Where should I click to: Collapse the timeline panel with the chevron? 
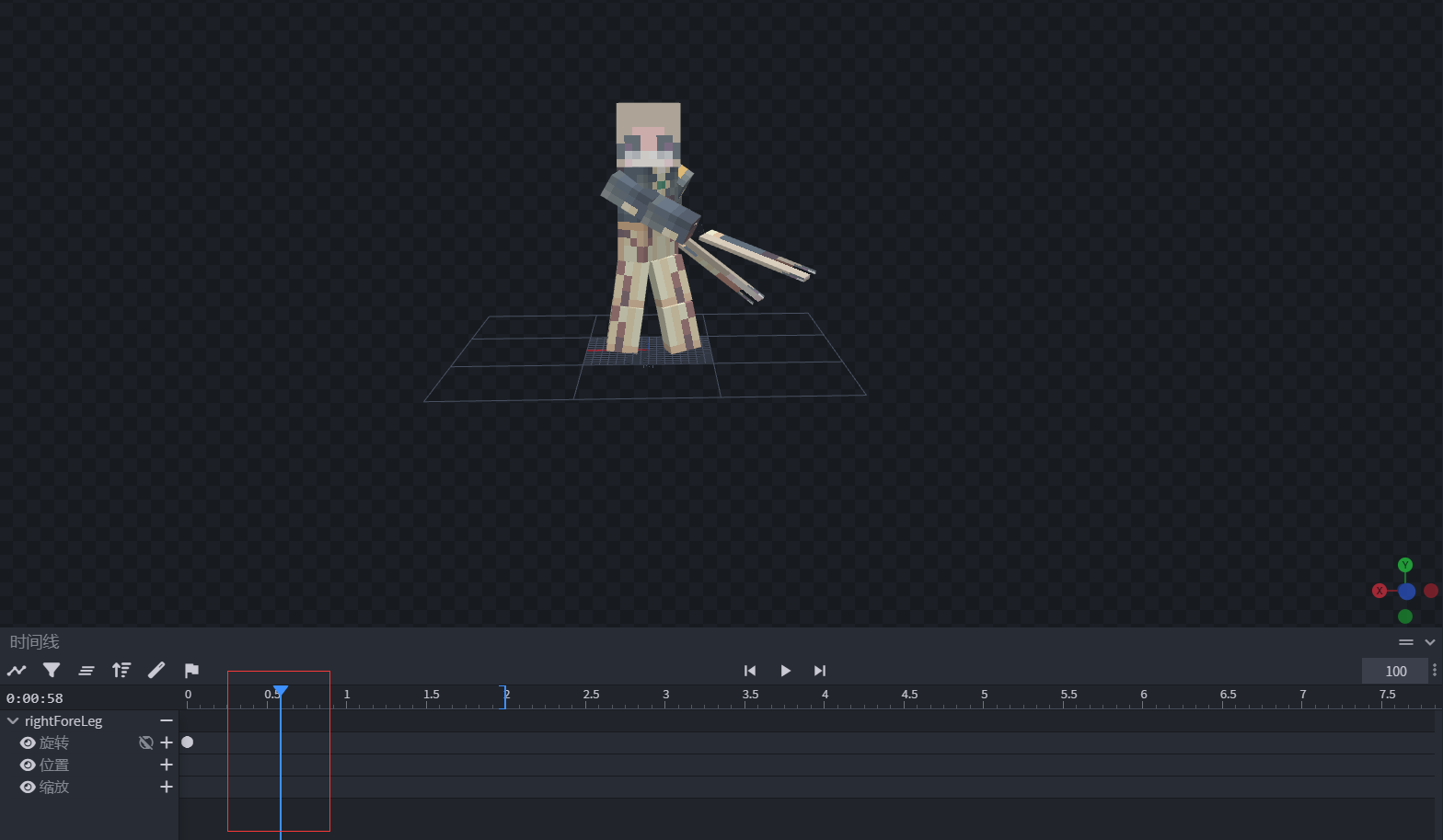click(1430, 642)
